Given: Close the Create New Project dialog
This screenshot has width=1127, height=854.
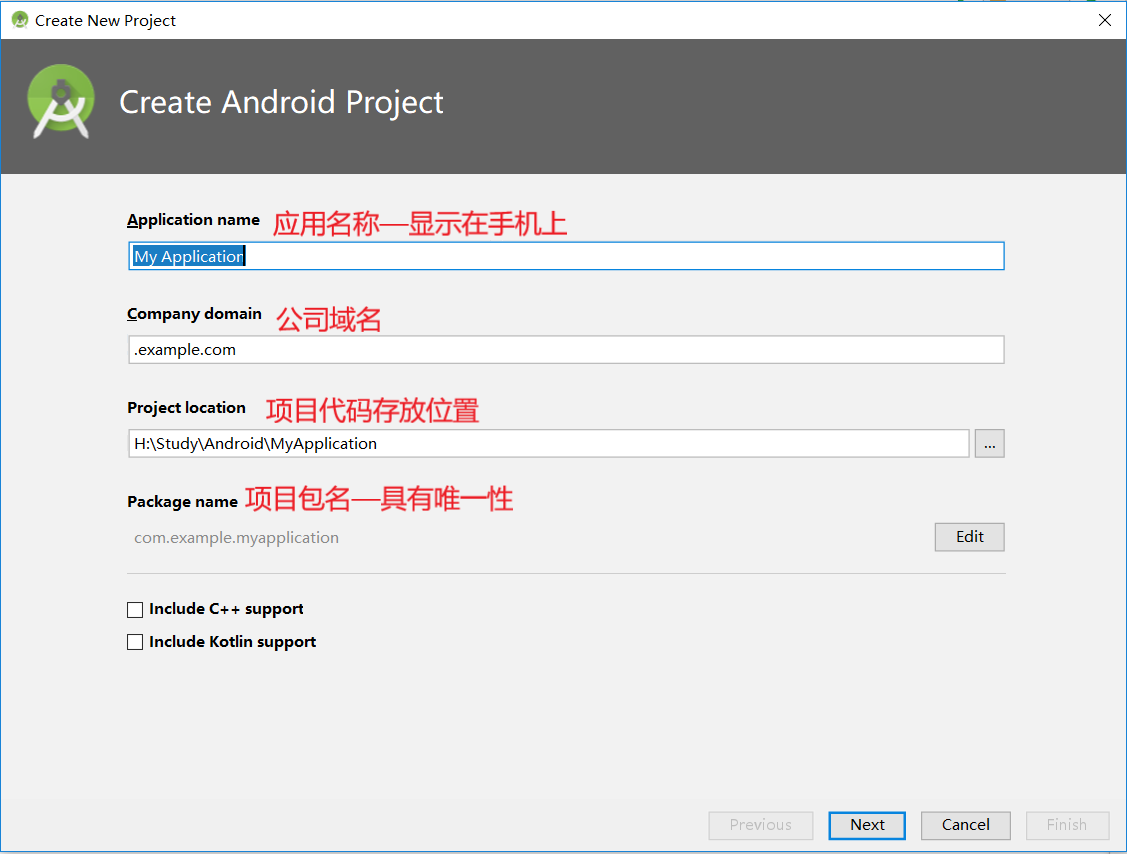Looking at the screenshot, I should [1104, 19].
